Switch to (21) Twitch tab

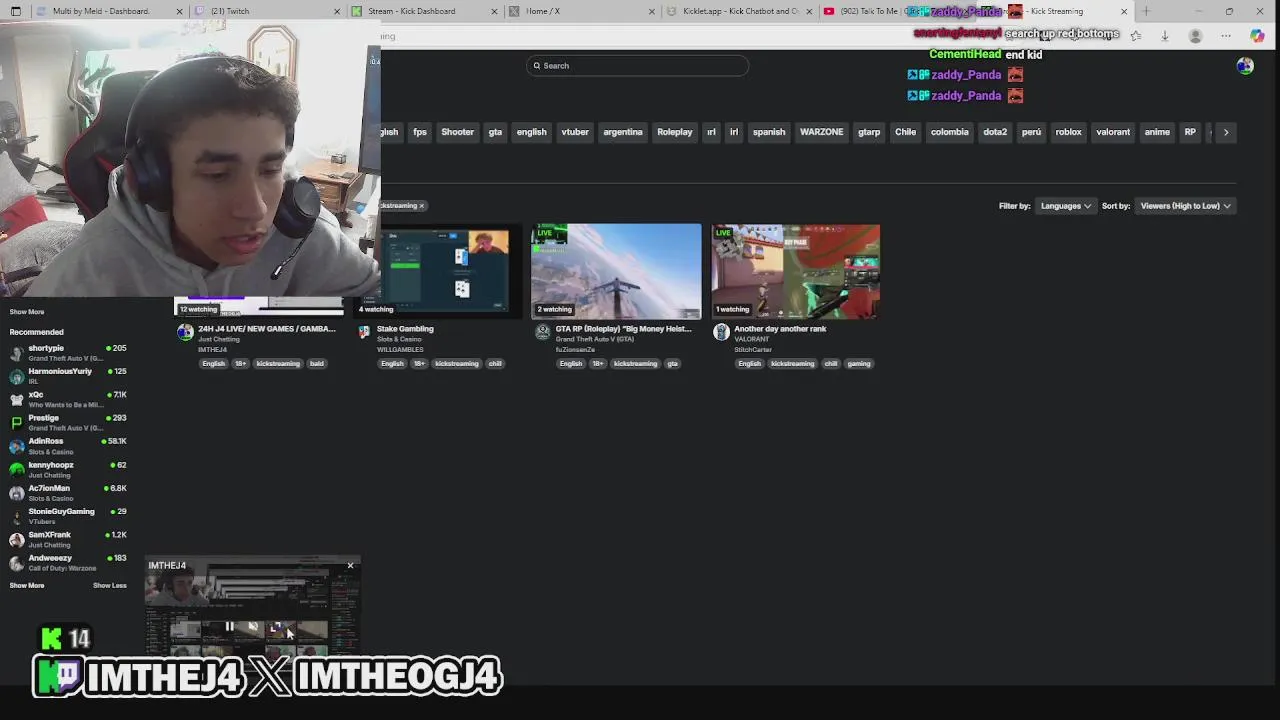tap(265, 11)
